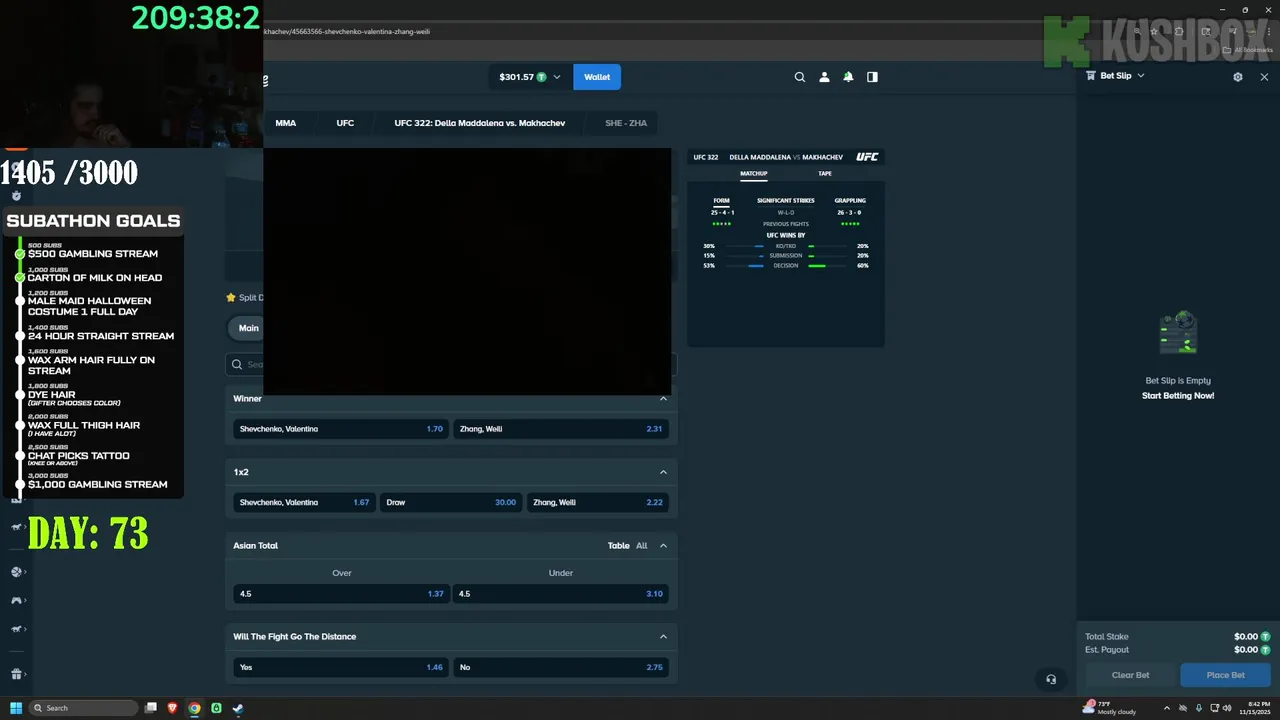
Task: Select the FORM stats tab
Action: (721, 201)
